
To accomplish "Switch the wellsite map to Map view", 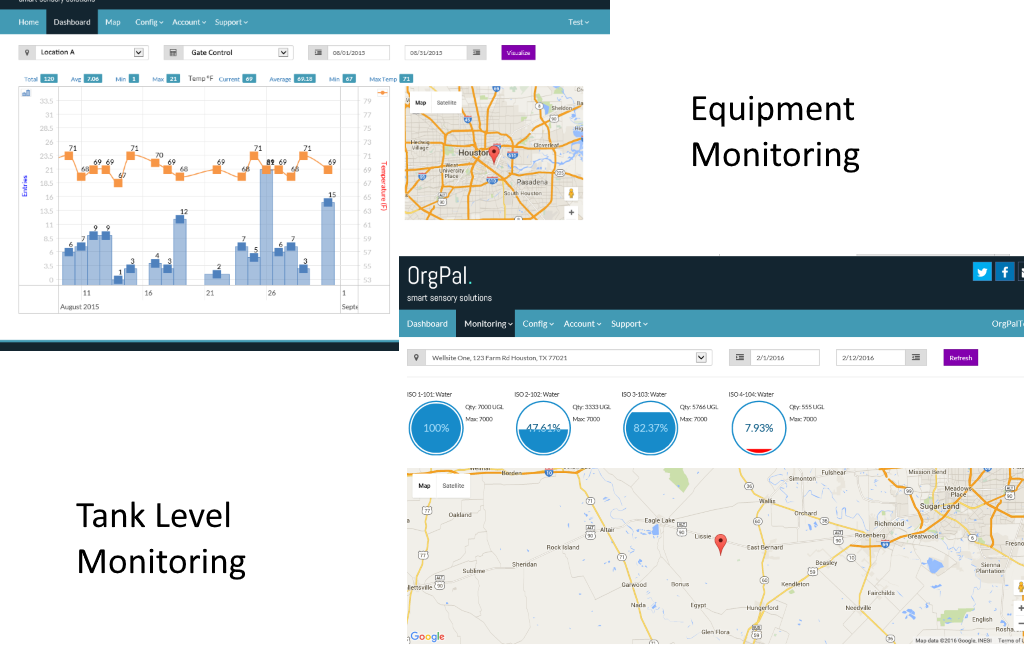I will click(x=424, y=485).
